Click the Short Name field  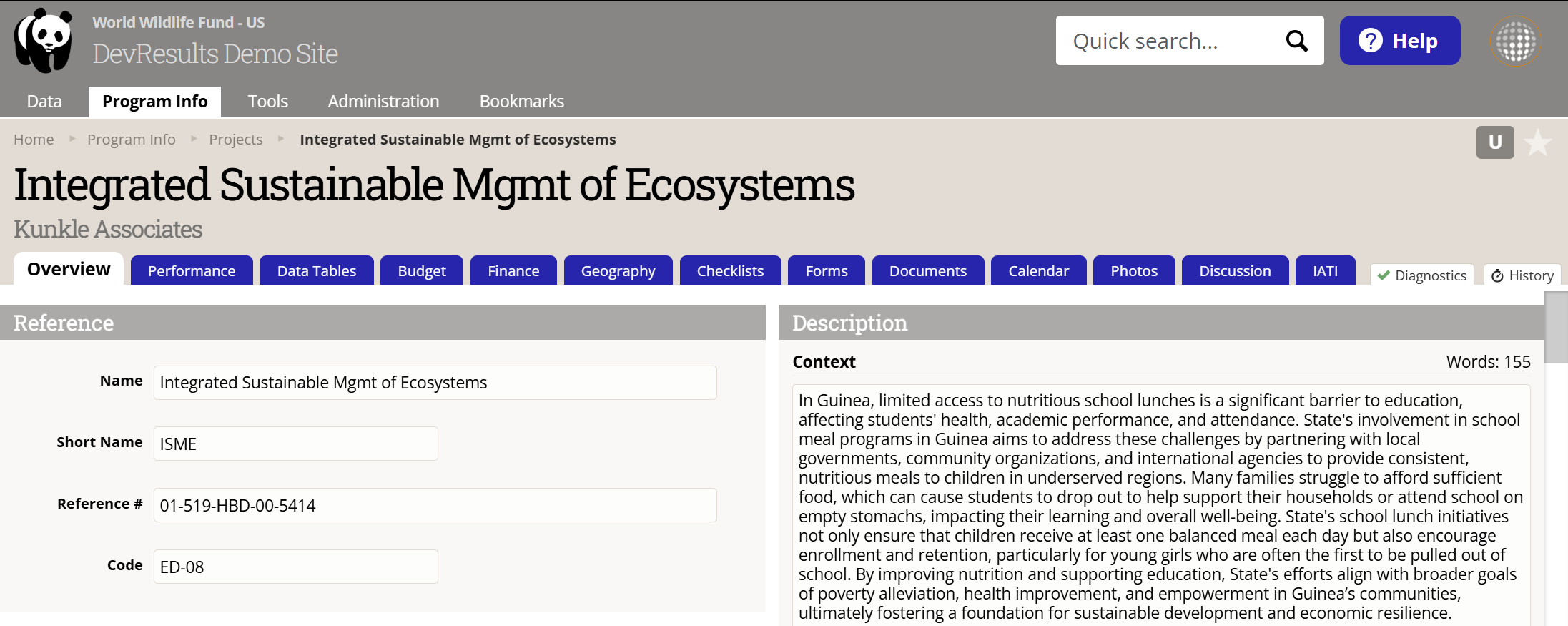coord(295,444)
